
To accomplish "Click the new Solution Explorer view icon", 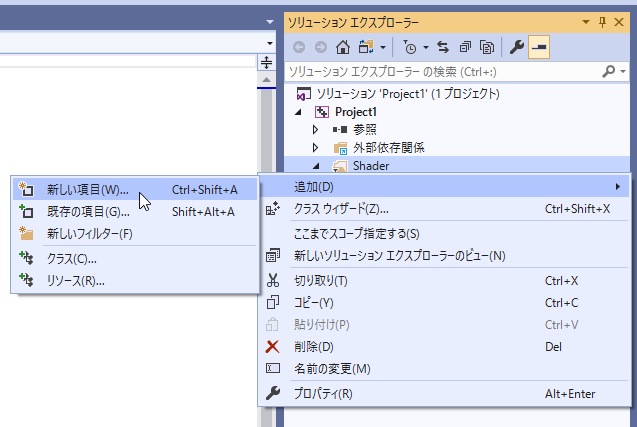I will click(273, 256).
